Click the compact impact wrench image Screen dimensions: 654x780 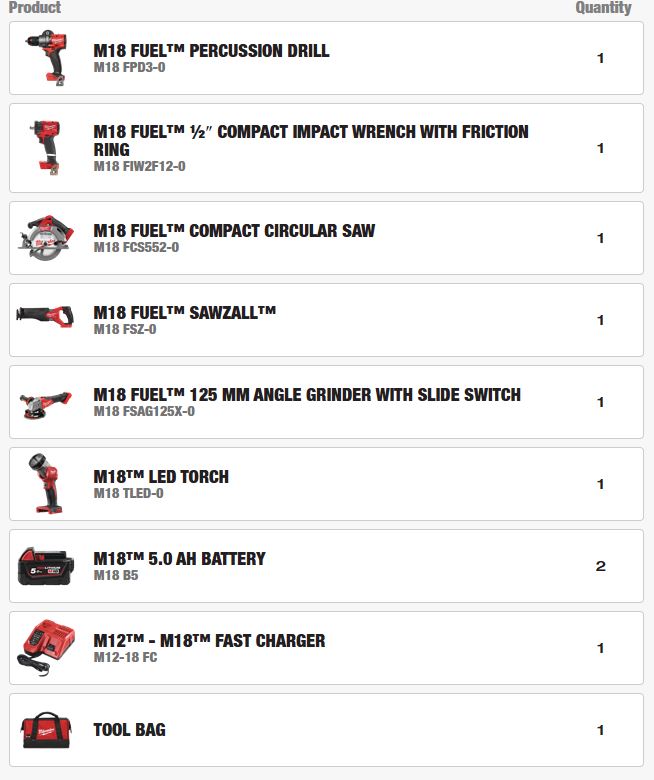click(45, 148)
